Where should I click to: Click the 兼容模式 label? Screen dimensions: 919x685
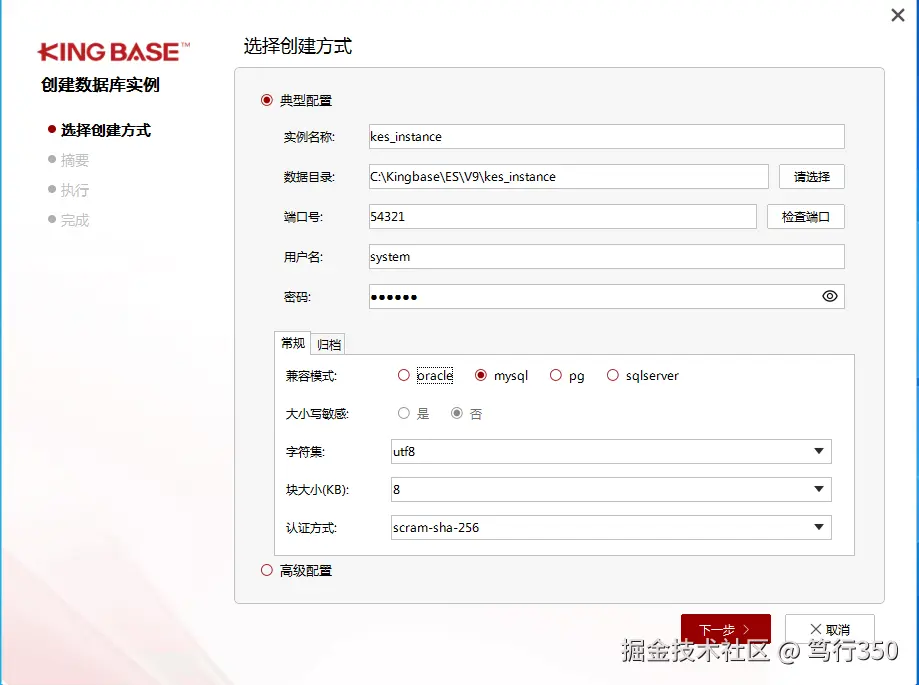[x=311, y=376]
